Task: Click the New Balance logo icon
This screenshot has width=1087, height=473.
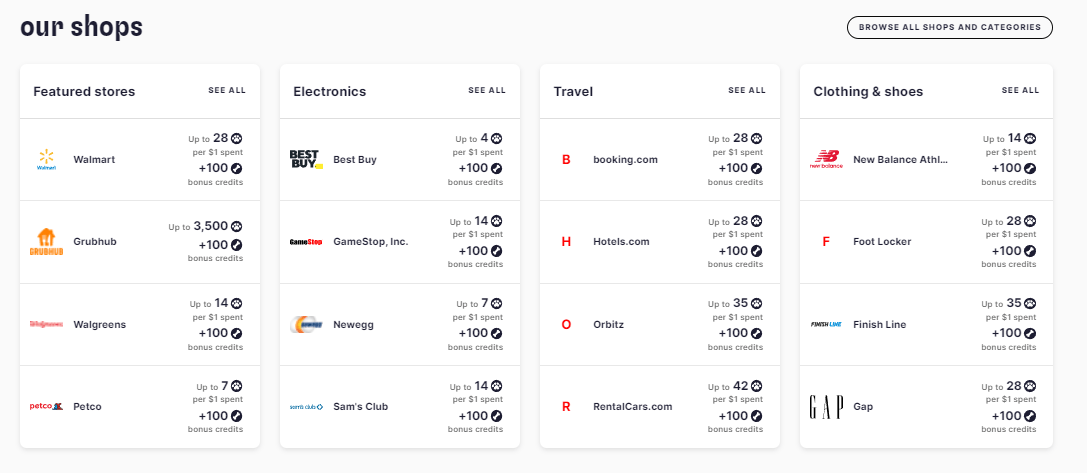Action: pyautogui.click(x=826, y=159)
